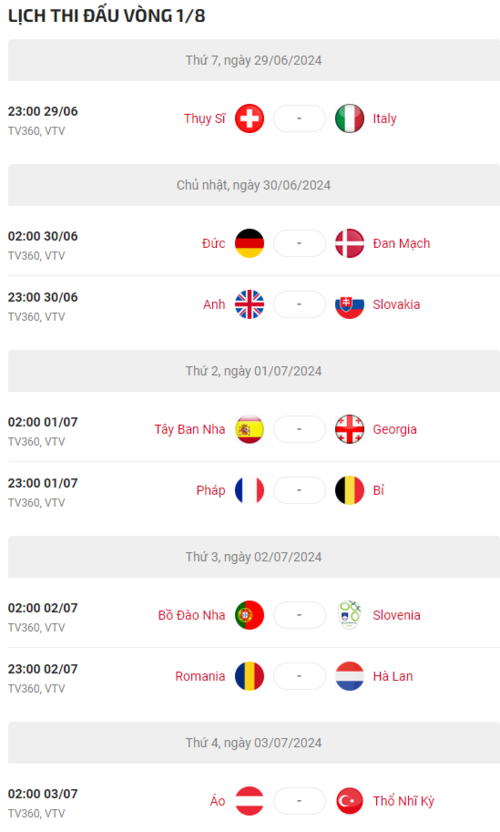The width and height of the screenshot is (500, 832).
Task: Select the Thứ 2, ngày 01/07/2024 date header
Action: point(254,371)
